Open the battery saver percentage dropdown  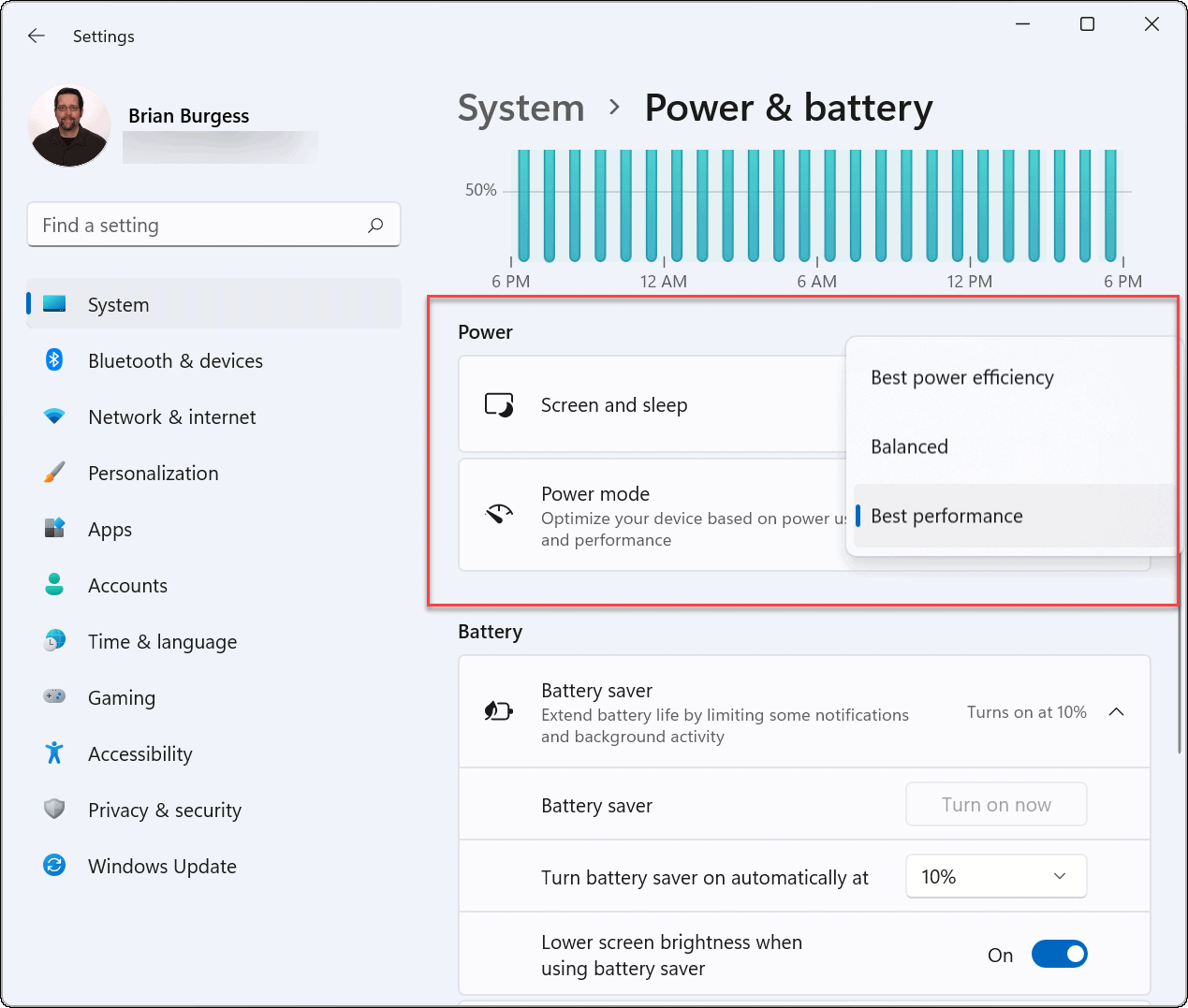pos(996,876)
